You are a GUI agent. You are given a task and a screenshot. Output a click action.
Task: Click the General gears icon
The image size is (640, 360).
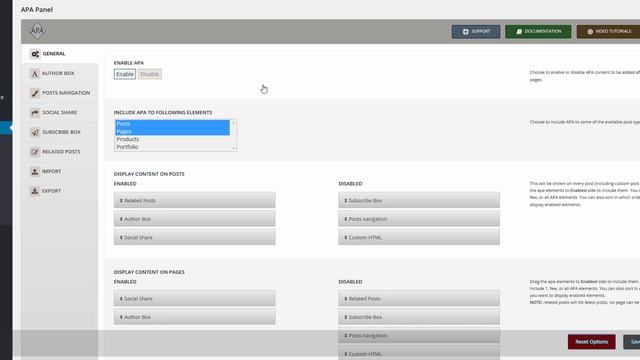[35, 54]
